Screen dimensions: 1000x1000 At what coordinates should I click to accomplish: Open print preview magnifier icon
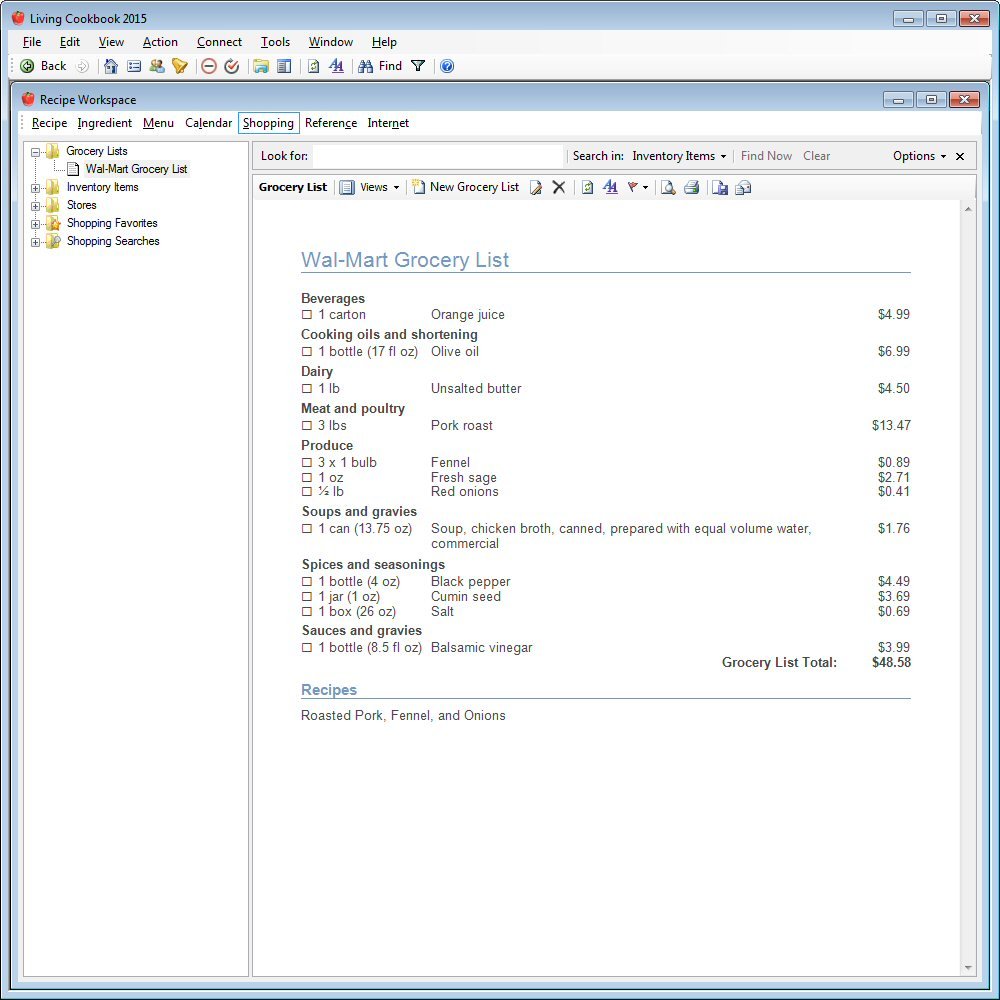tap(668, 187)
